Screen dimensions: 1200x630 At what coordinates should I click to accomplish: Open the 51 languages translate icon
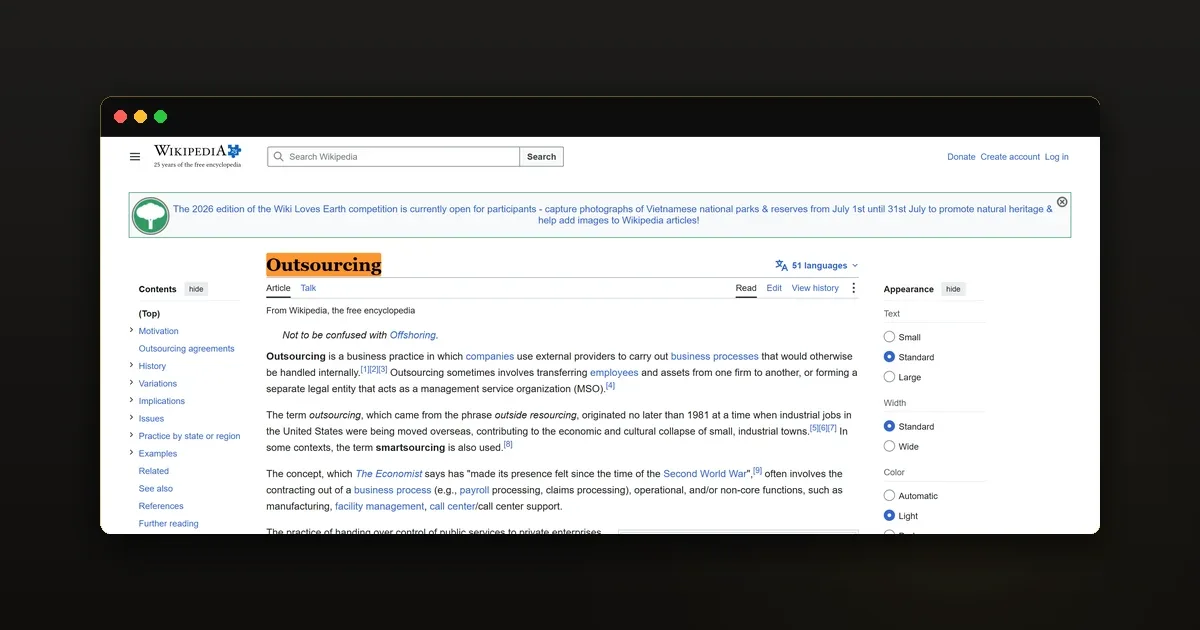[781, 266]
